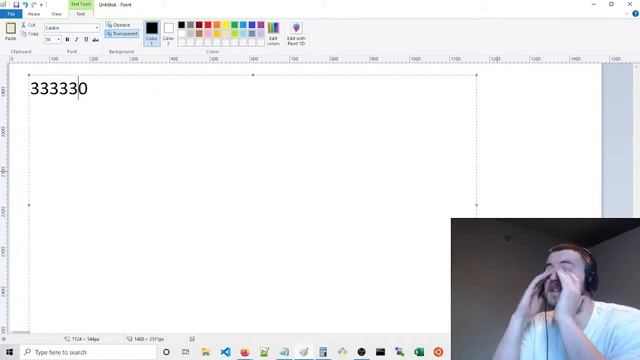Click the text box top-right corner handle

(x=476, y=75)
